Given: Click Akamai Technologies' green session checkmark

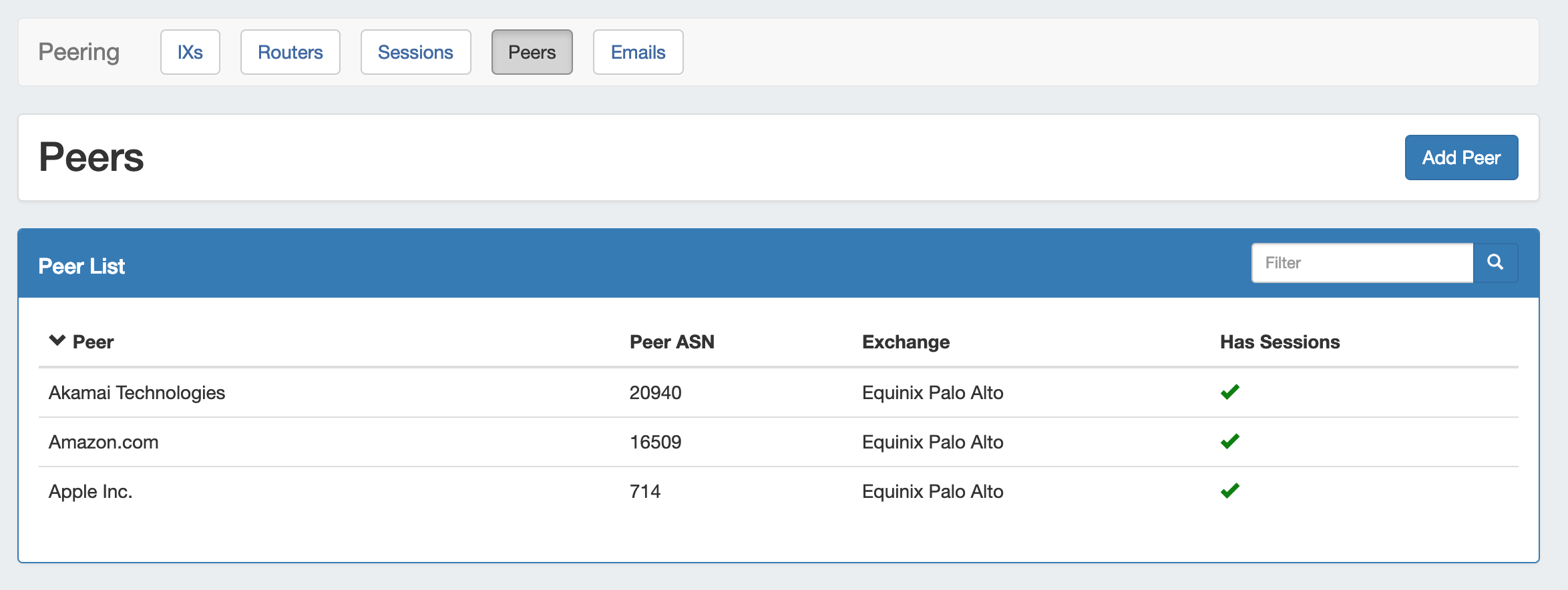Looking at the screenshot, I should (x=1229, y=392).
